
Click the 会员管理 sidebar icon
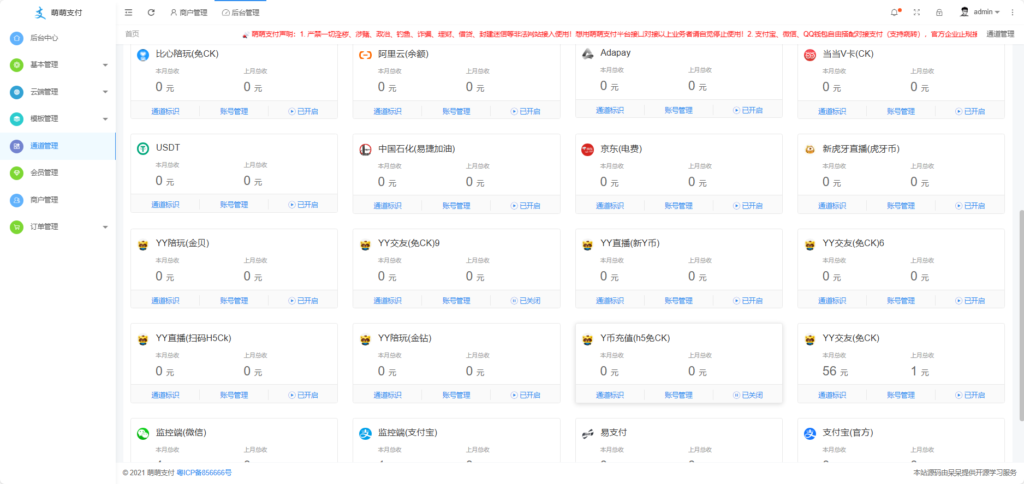tap(17, 172)
